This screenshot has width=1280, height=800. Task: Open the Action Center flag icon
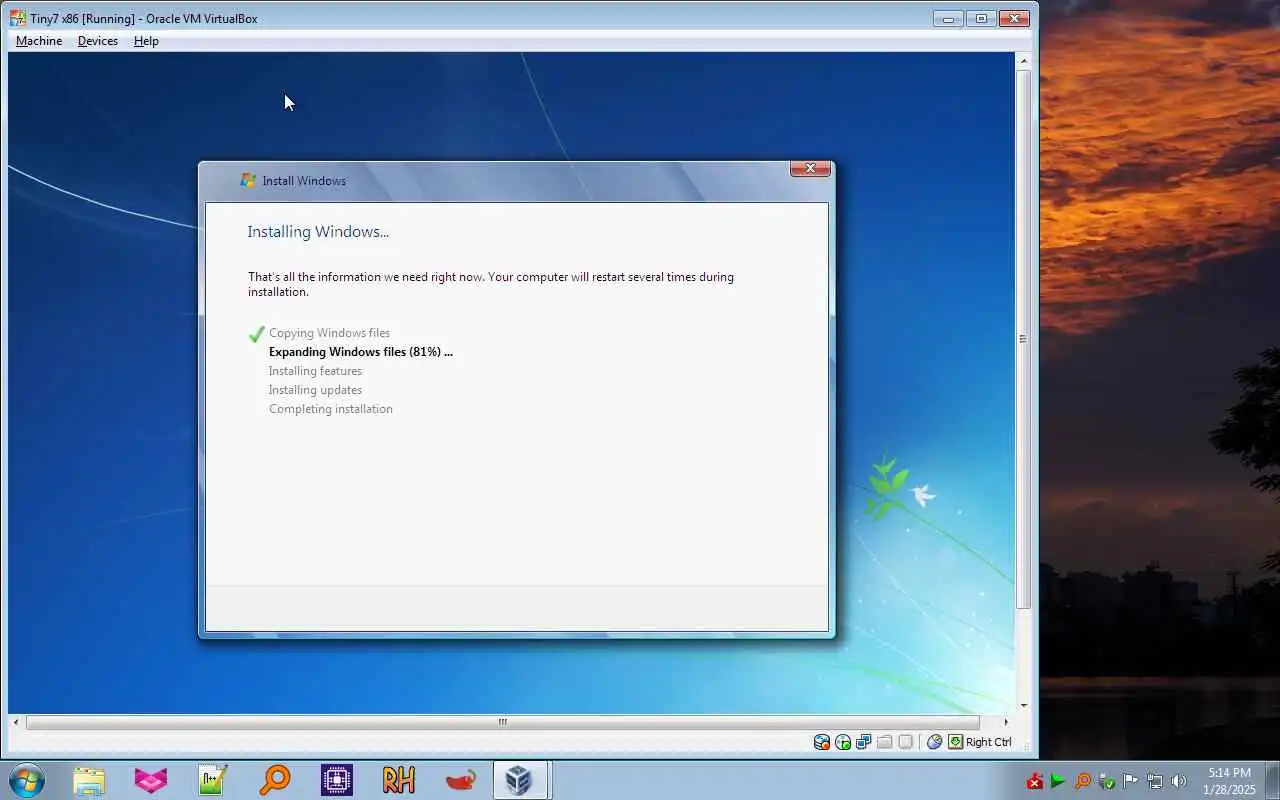1130,782
